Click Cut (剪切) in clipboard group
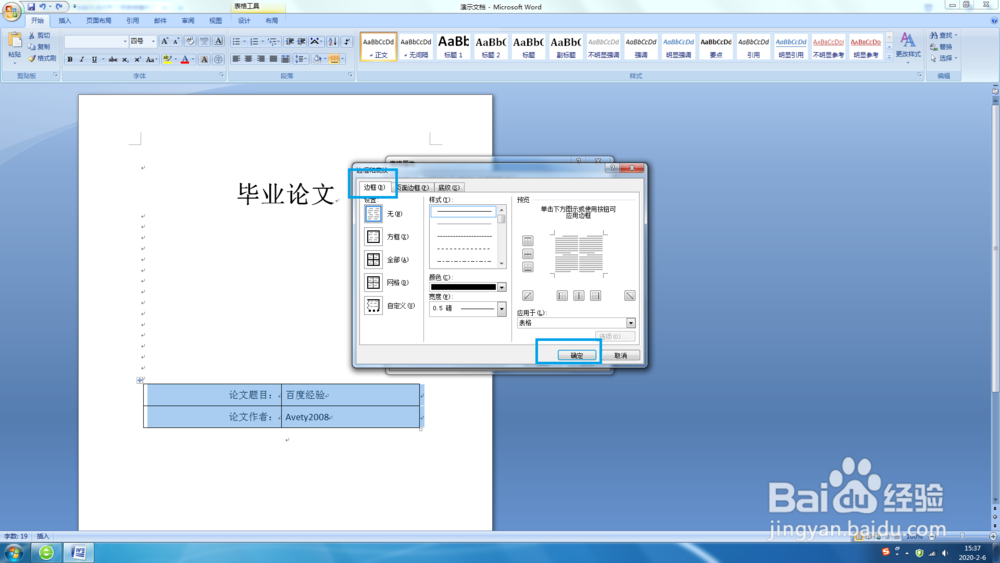The height and width of the screenshot is (563, 1000). pyautogui.click(x=40, y=36)
